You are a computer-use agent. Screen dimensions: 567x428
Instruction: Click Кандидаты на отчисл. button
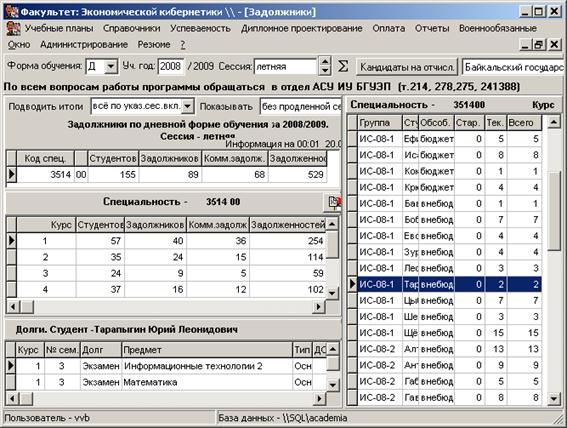tap(407, 67)
